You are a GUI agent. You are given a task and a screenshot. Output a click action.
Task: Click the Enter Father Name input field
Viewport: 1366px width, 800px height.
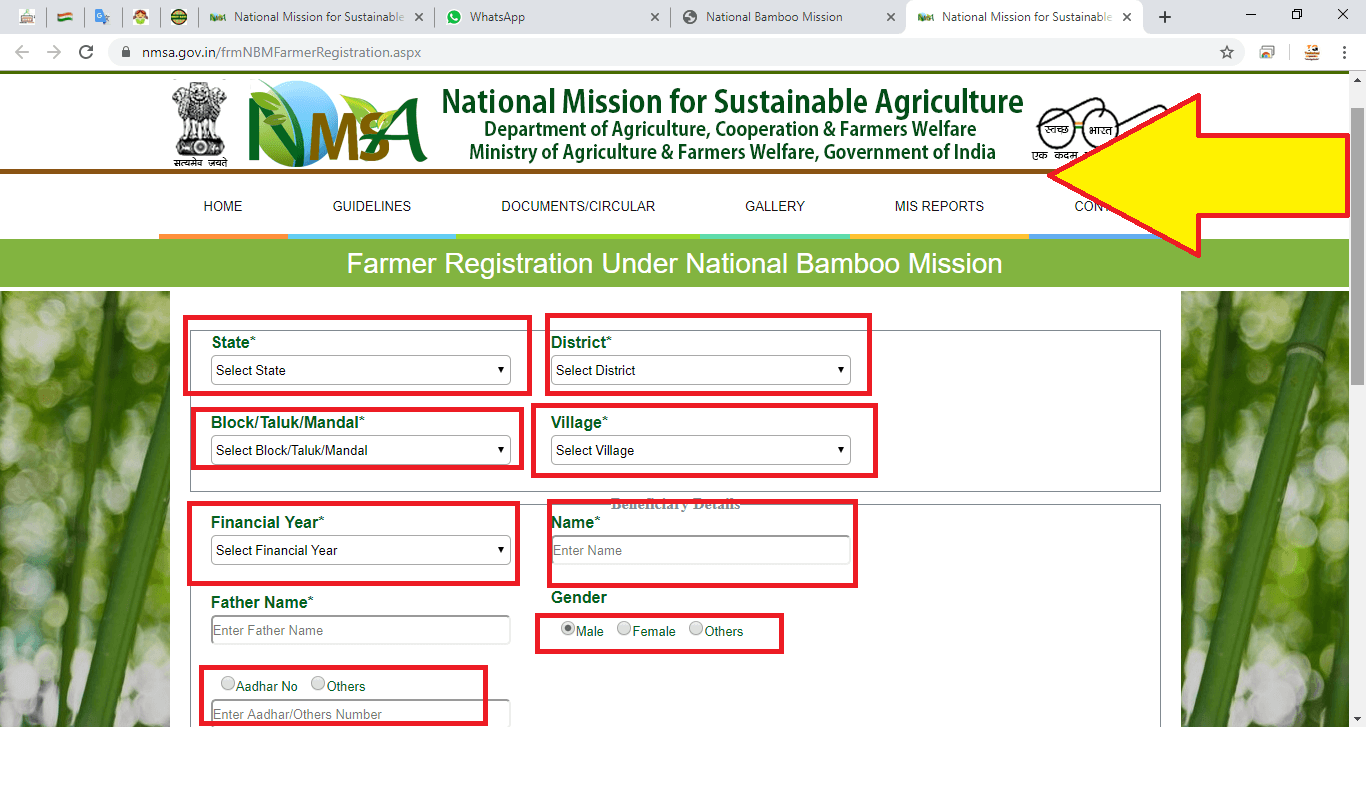[x=361, y=630]
